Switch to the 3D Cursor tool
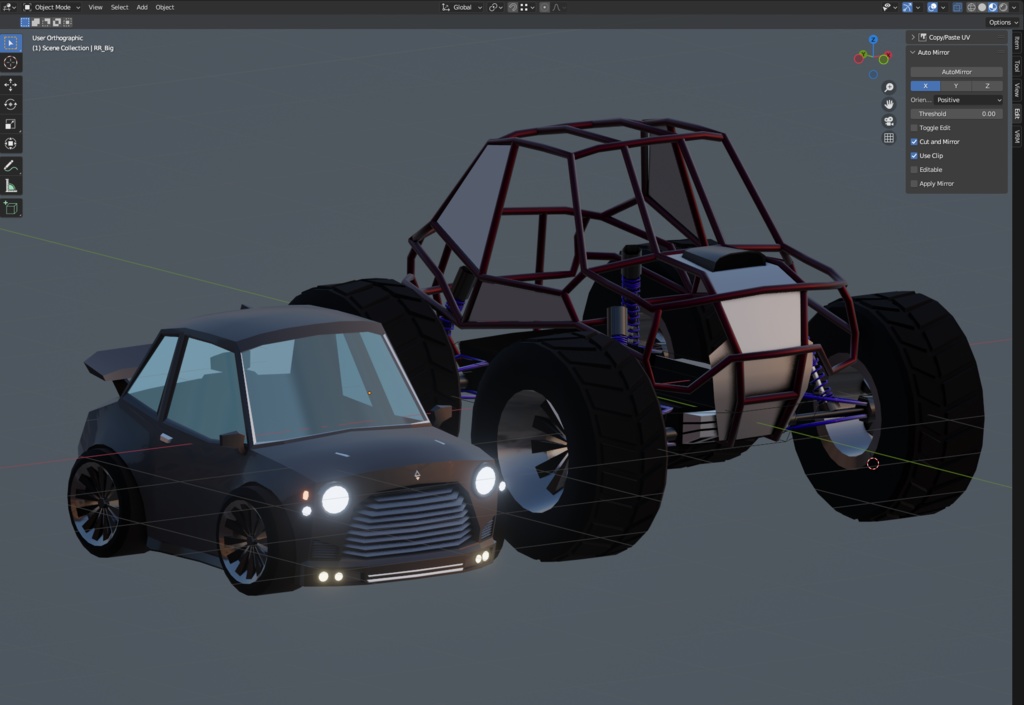This screenshot has width=1024, height=705. (12, 60)
